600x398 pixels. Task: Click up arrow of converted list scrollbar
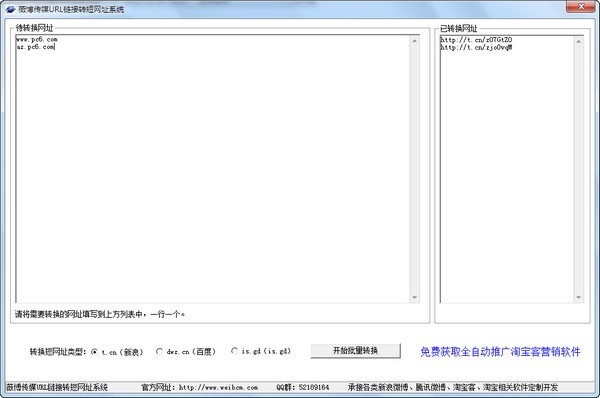579,41
